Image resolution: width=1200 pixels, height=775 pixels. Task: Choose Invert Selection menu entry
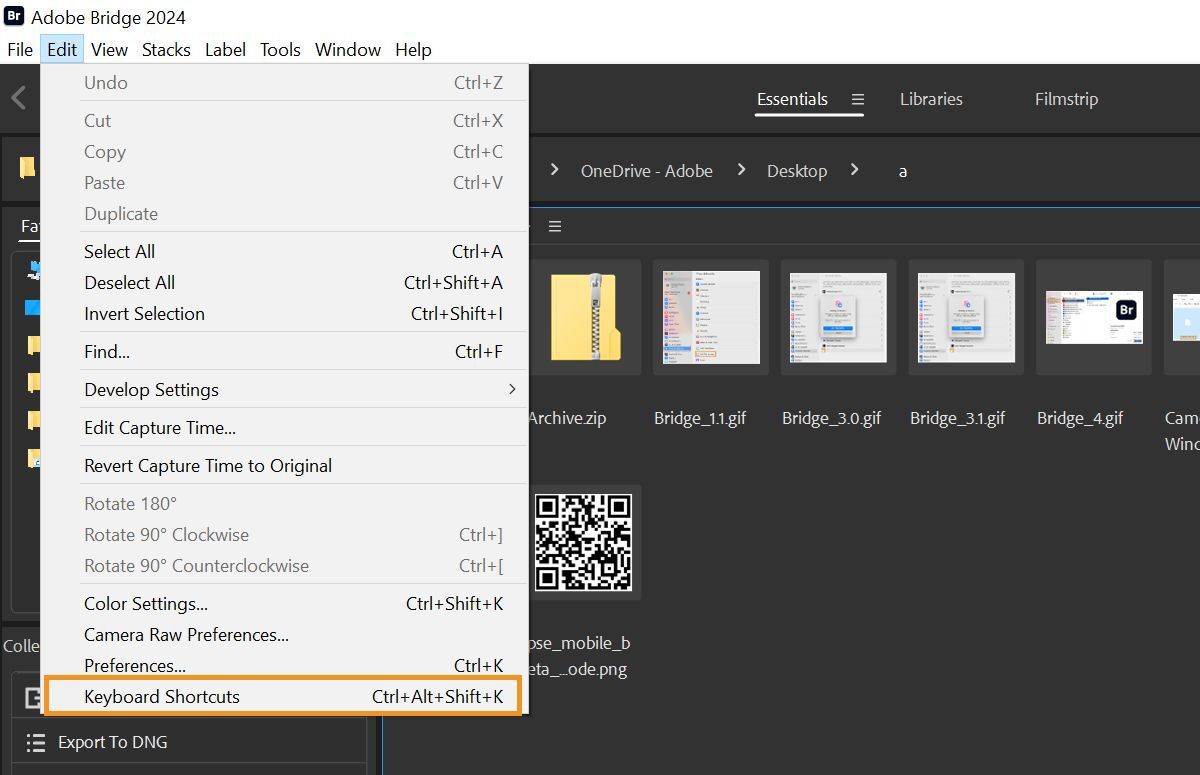(285, 313)
